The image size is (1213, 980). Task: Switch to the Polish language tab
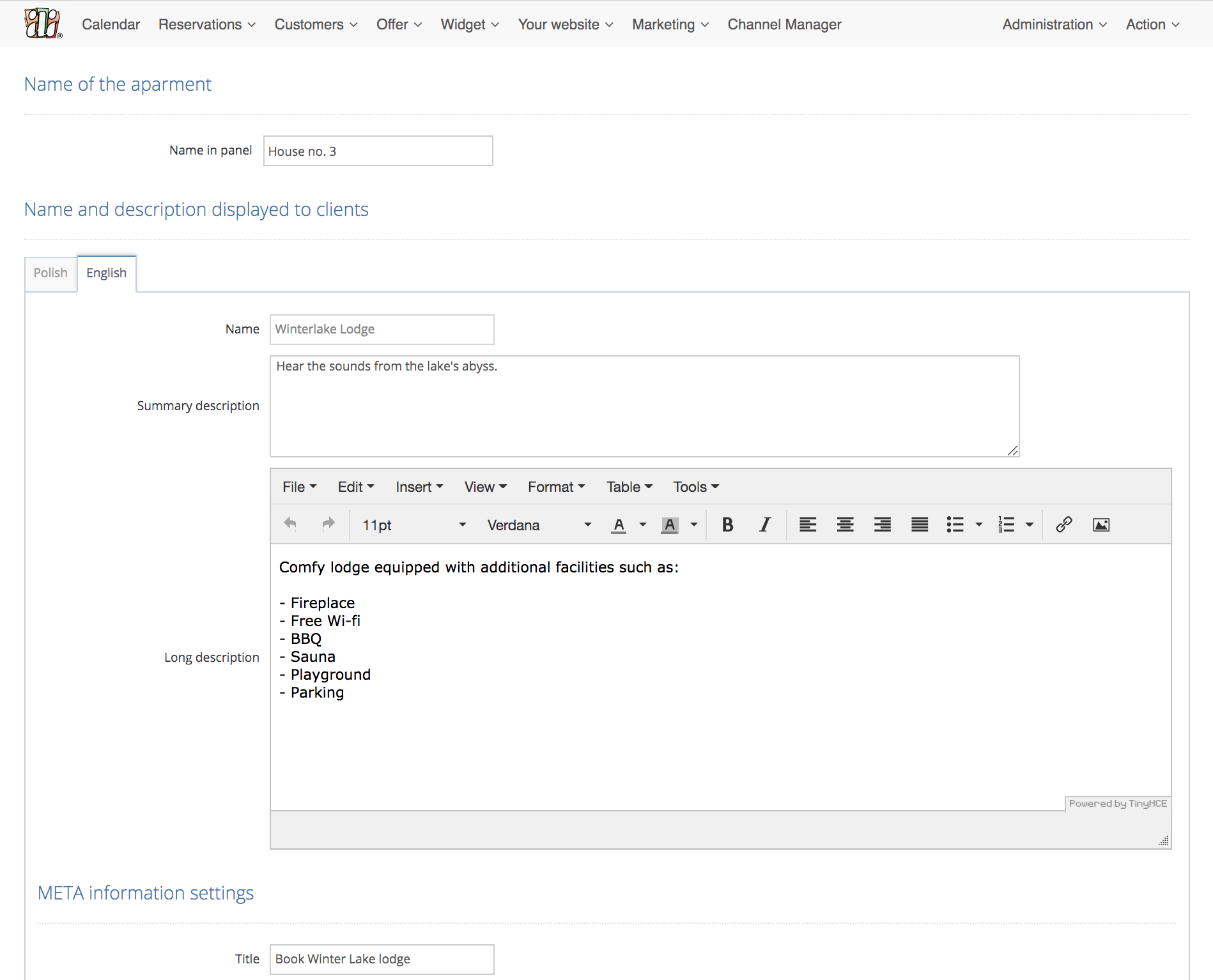pyautogui.click(x=50, y=273)
